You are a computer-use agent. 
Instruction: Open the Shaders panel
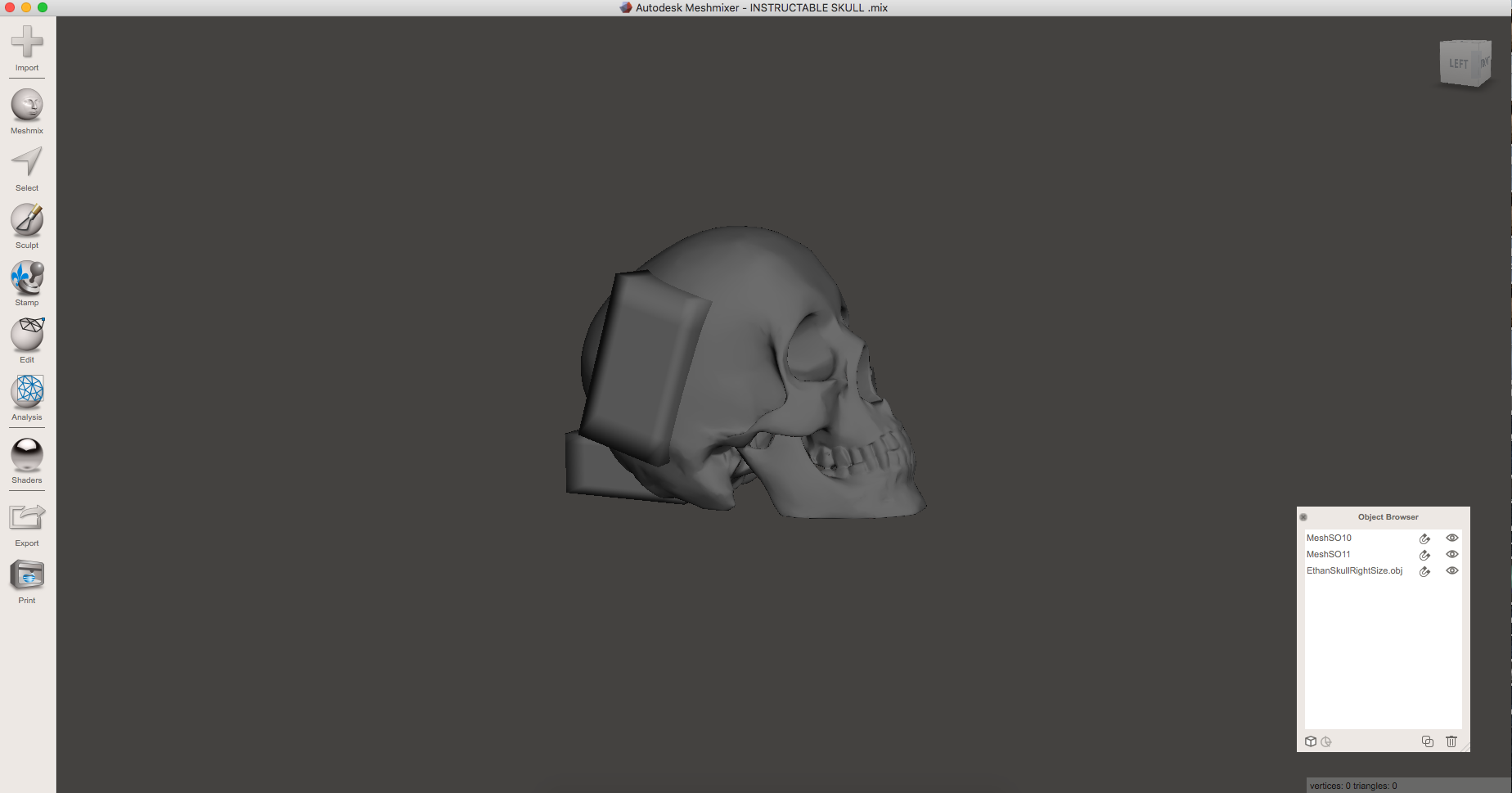tap(27, 461)
